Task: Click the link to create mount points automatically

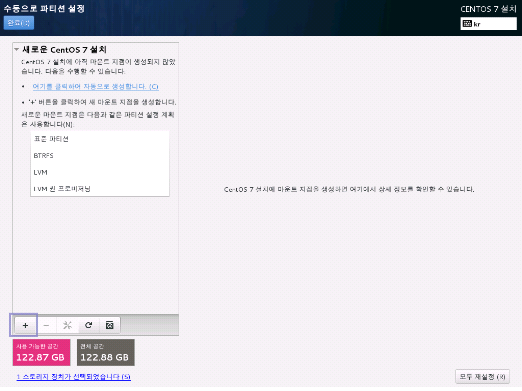Action: click(95, 87)
